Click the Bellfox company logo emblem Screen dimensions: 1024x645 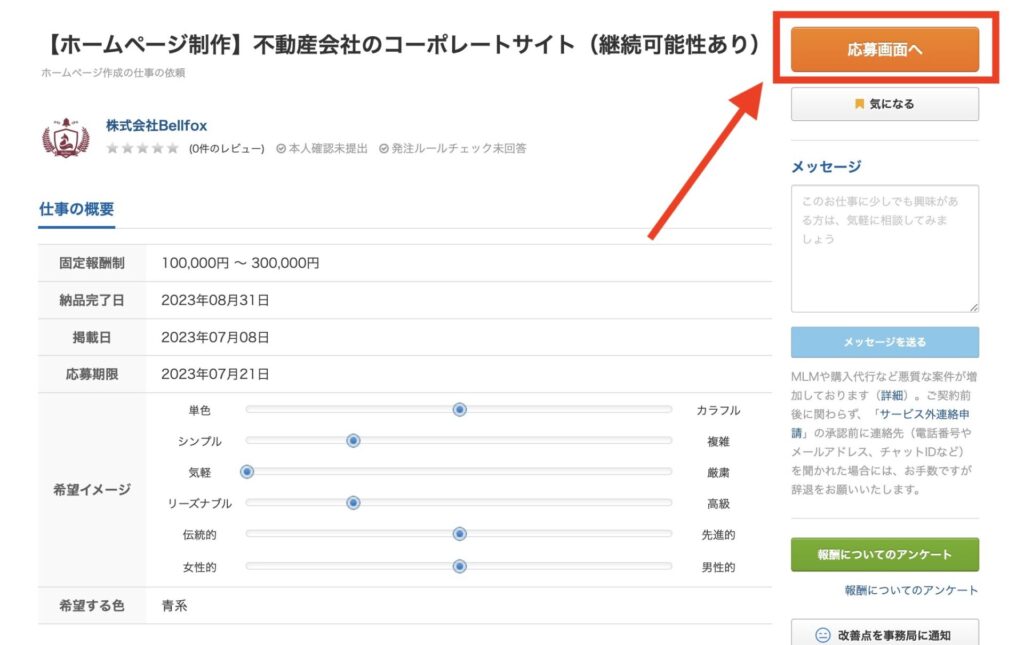(66, 139)
